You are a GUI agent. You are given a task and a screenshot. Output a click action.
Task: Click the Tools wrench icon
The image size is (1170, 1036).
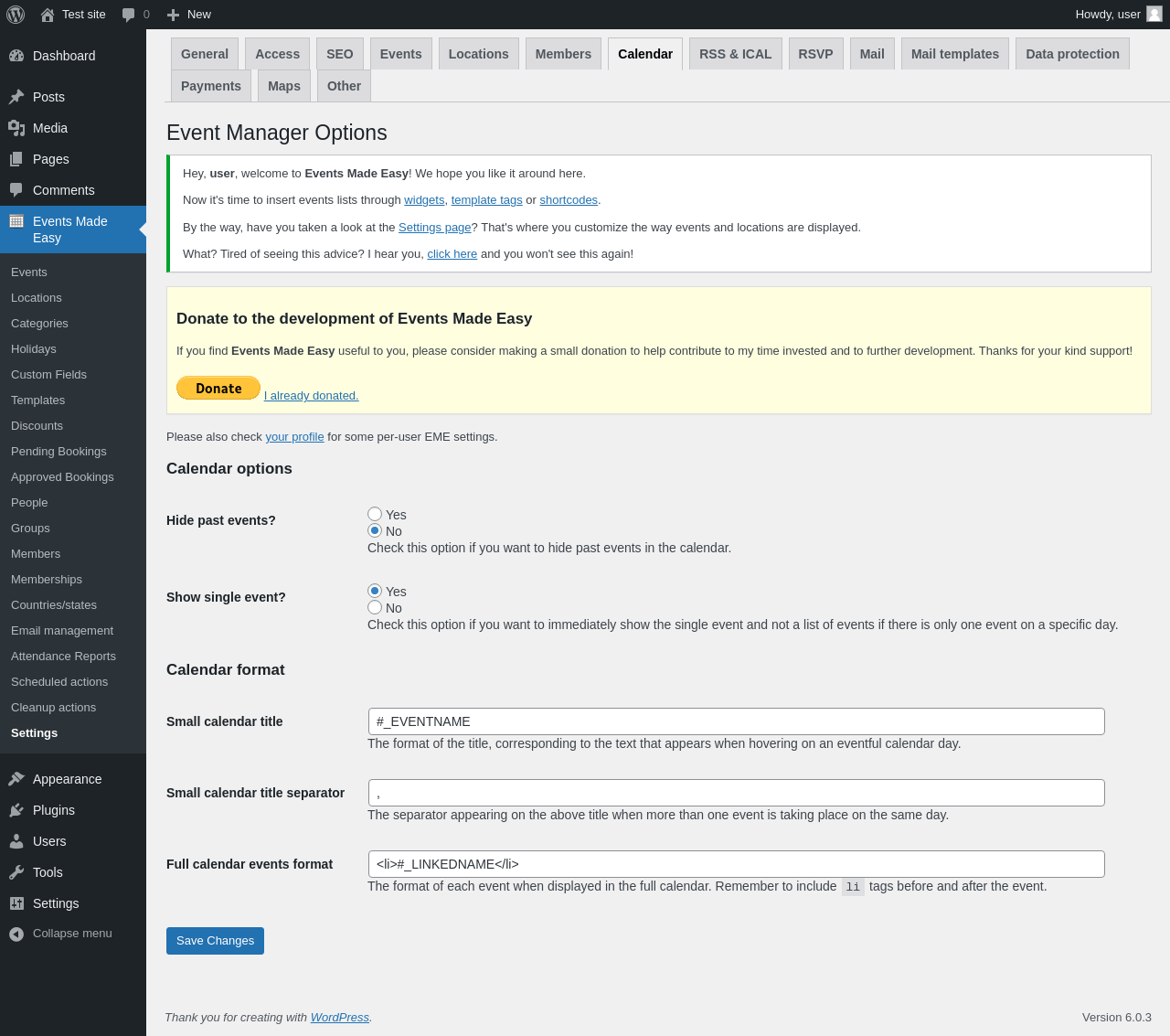coord(16,872)
